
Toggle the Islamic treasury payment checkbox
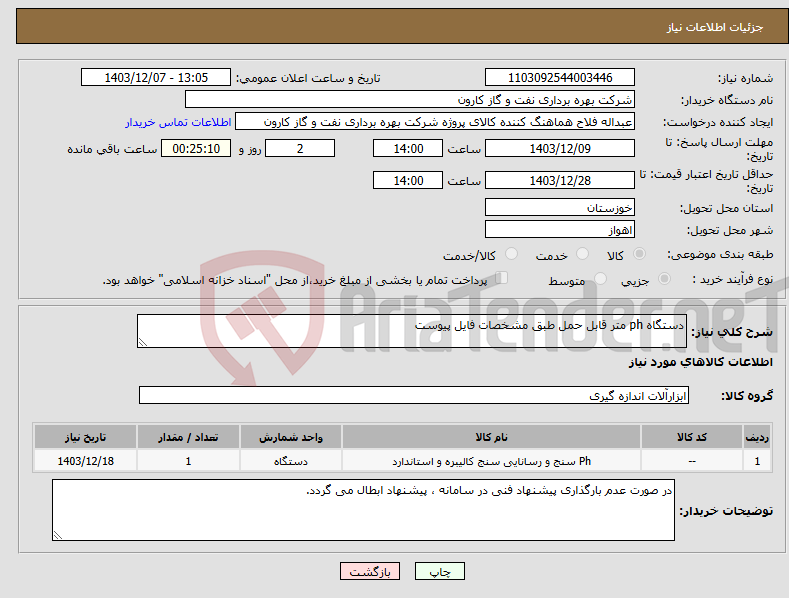click(x=502, y=278)
